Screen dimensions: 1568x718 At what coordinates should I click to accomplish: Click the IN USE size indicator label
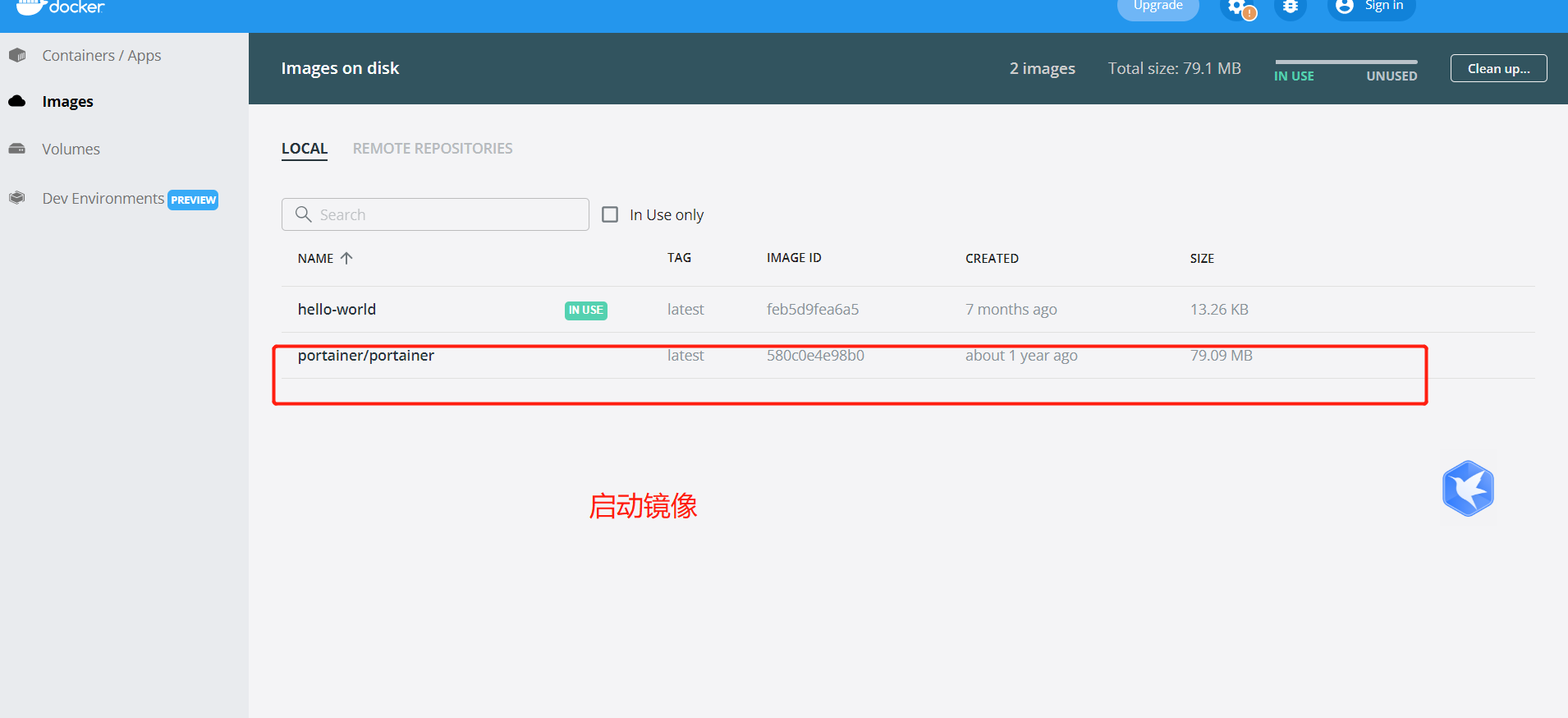click(x=1294, y=76)
